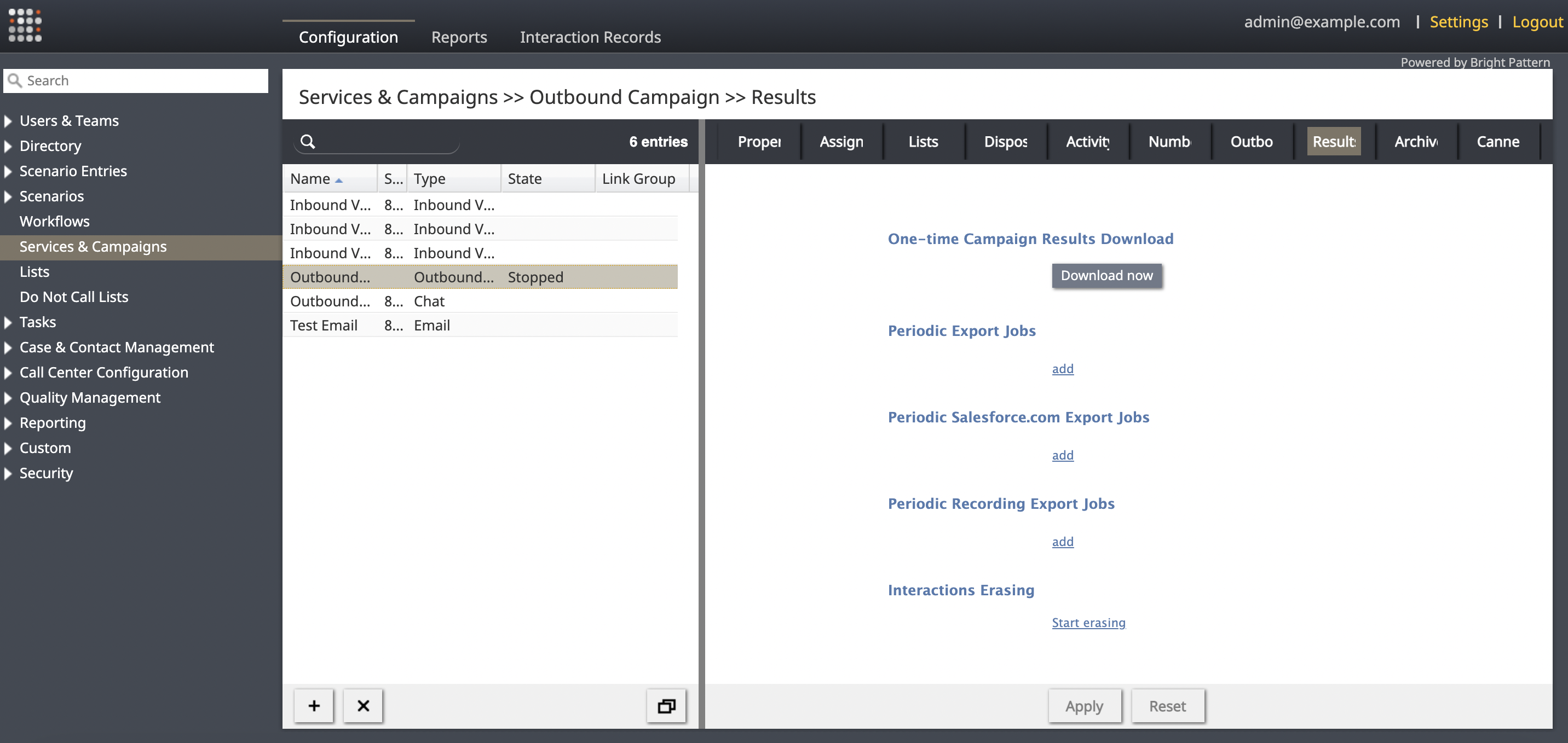Expand the Tasks section
The width and height of the screenshot is (1568, 743).
point(8,322)
